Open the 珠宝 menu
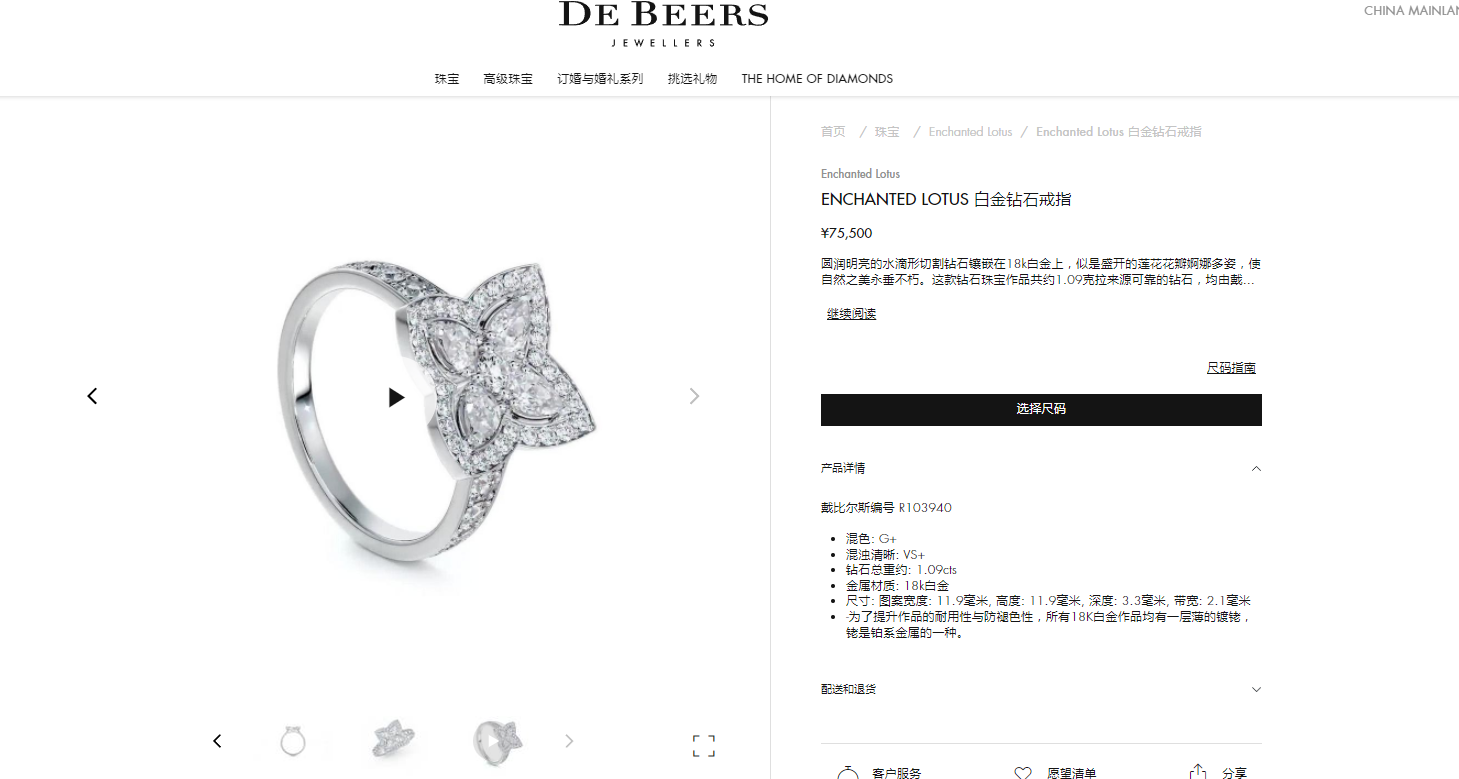1459x779 pixels. [x=447, y=78]
